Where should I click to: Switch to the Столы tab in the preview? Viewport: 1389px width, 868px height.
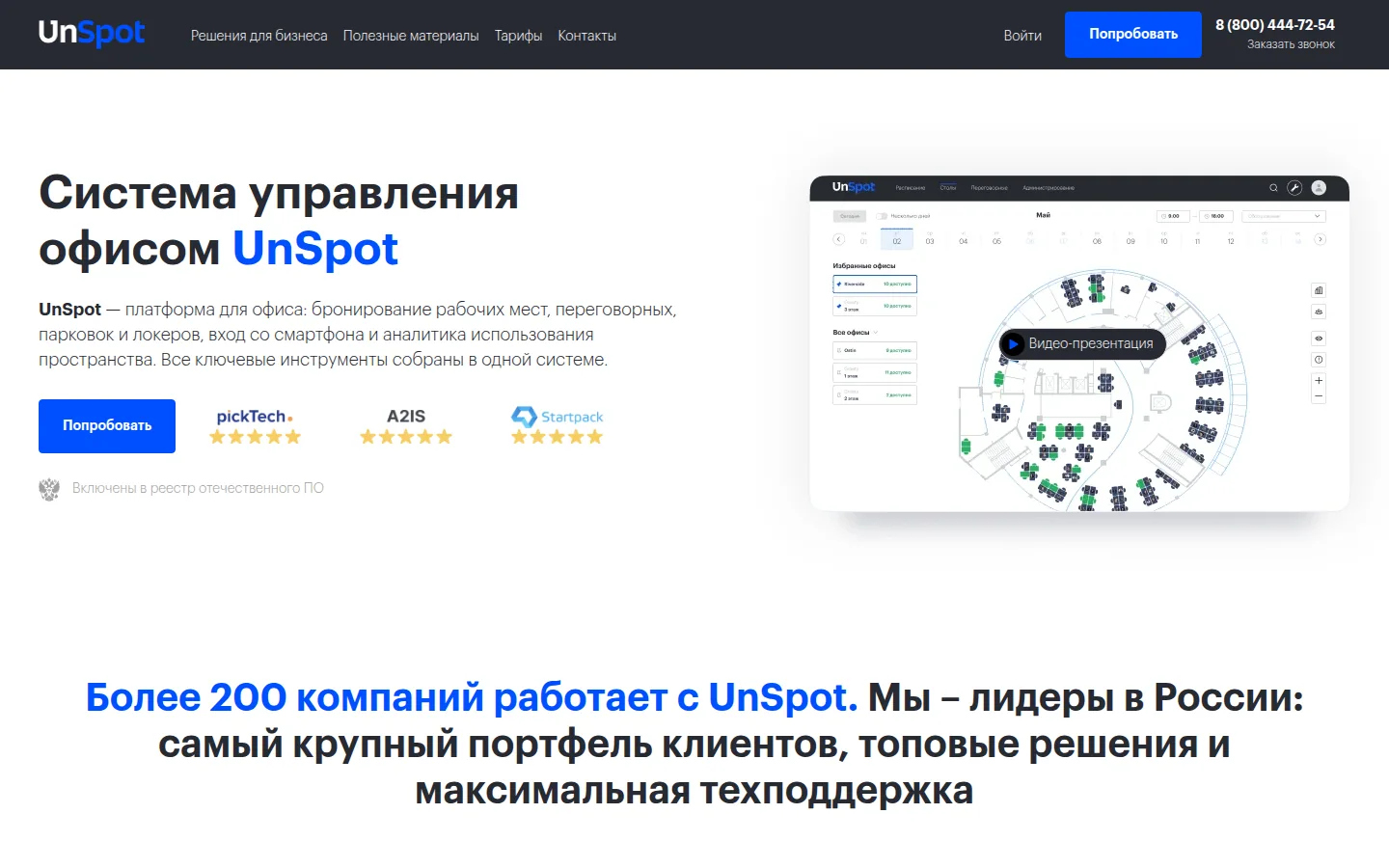tap(948, 188)
